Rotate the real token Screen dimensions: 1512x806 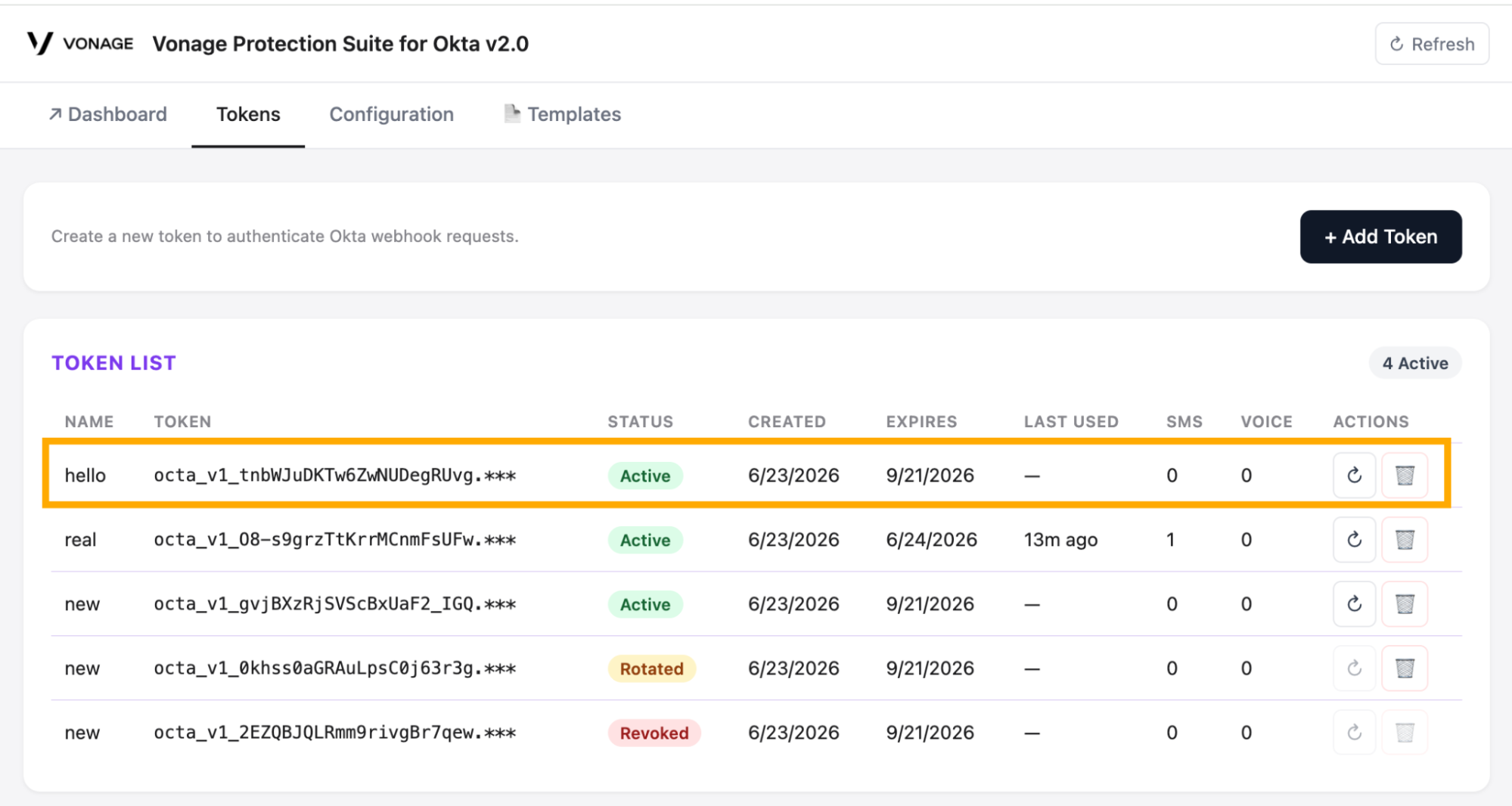click(x=1354, y=540)
